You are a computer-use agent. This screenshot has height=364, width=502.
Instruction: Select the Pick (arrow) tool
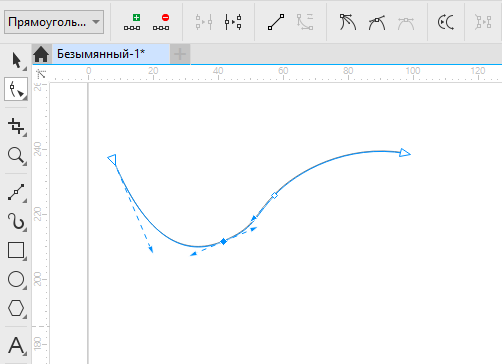(16, 61)
